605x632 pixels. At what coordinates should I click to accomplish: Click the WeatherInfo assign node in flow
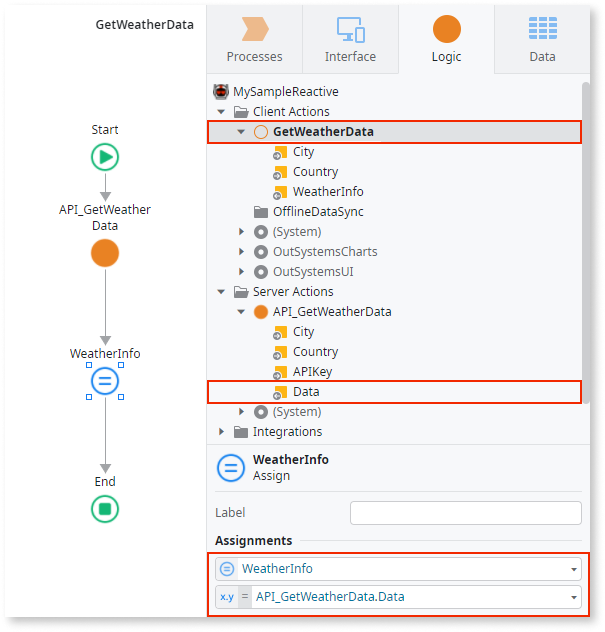click(105, 381)
